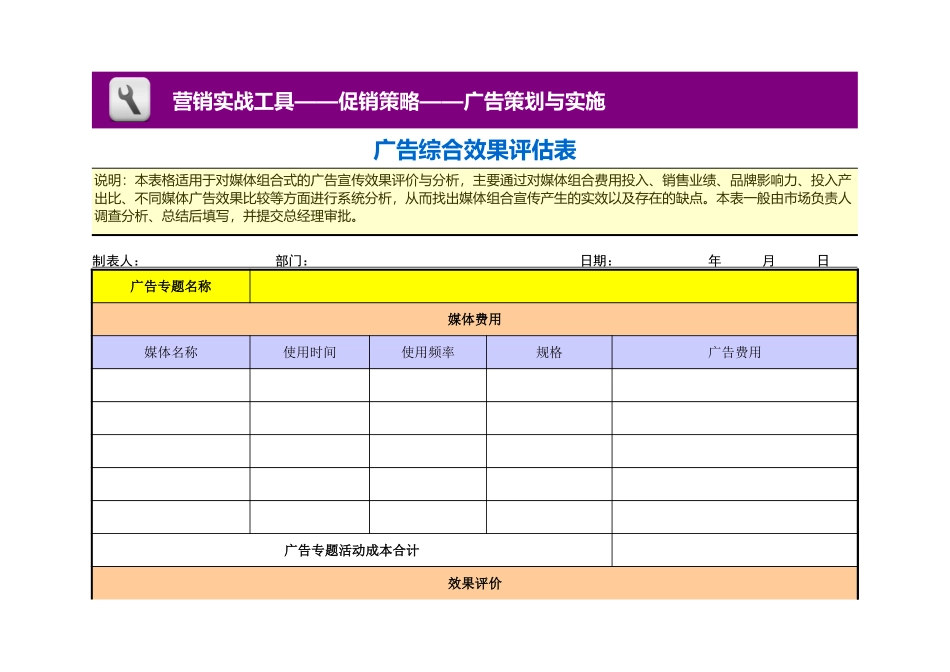This screenshot has height=672, width=950.
Task: Click the 说明 description text block
Action: pyautogui.click(x=474, y=200)
